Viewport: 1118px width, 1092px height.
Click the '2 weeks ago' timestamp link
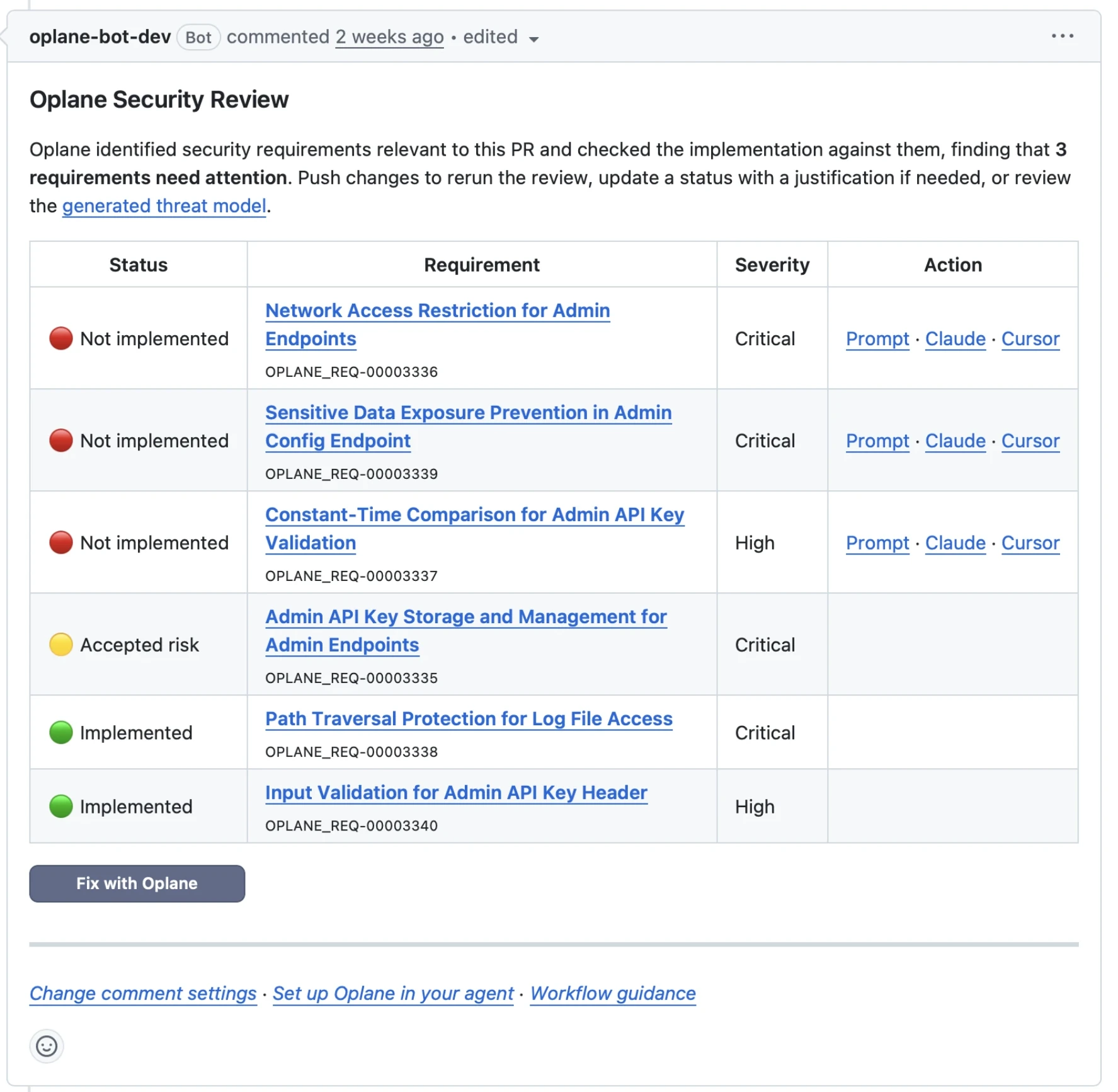pyautogui.click(x=389, y=37)
